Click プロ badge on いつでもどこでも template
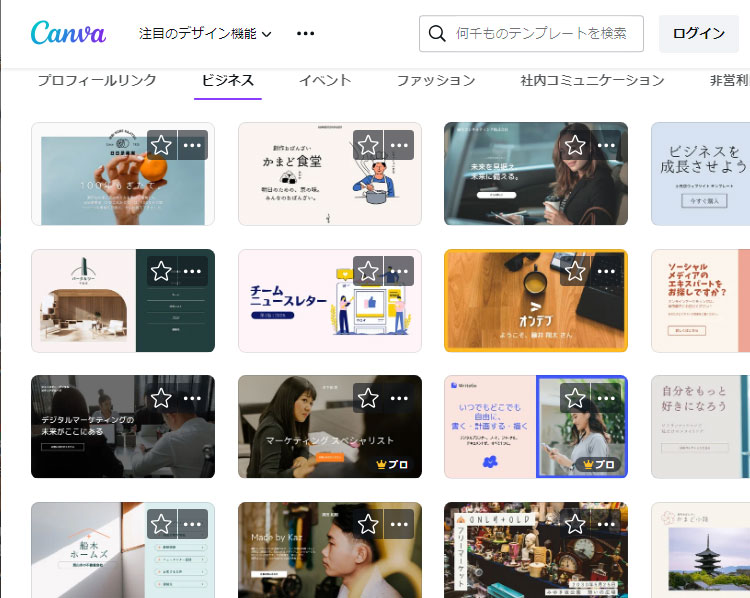This screenshot has height=598, width=750. point(599,464)
